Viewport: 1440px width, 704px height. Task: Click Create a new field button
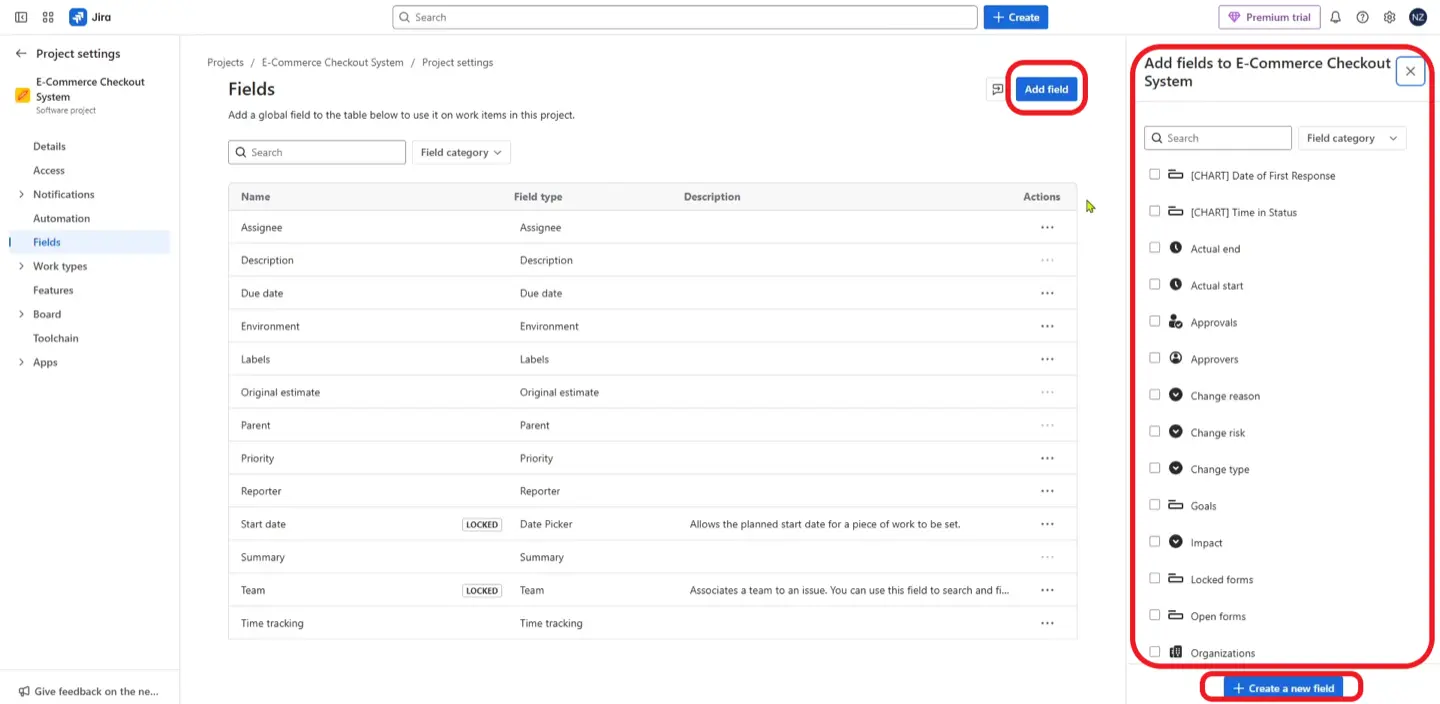click(x=1282, y=688)
